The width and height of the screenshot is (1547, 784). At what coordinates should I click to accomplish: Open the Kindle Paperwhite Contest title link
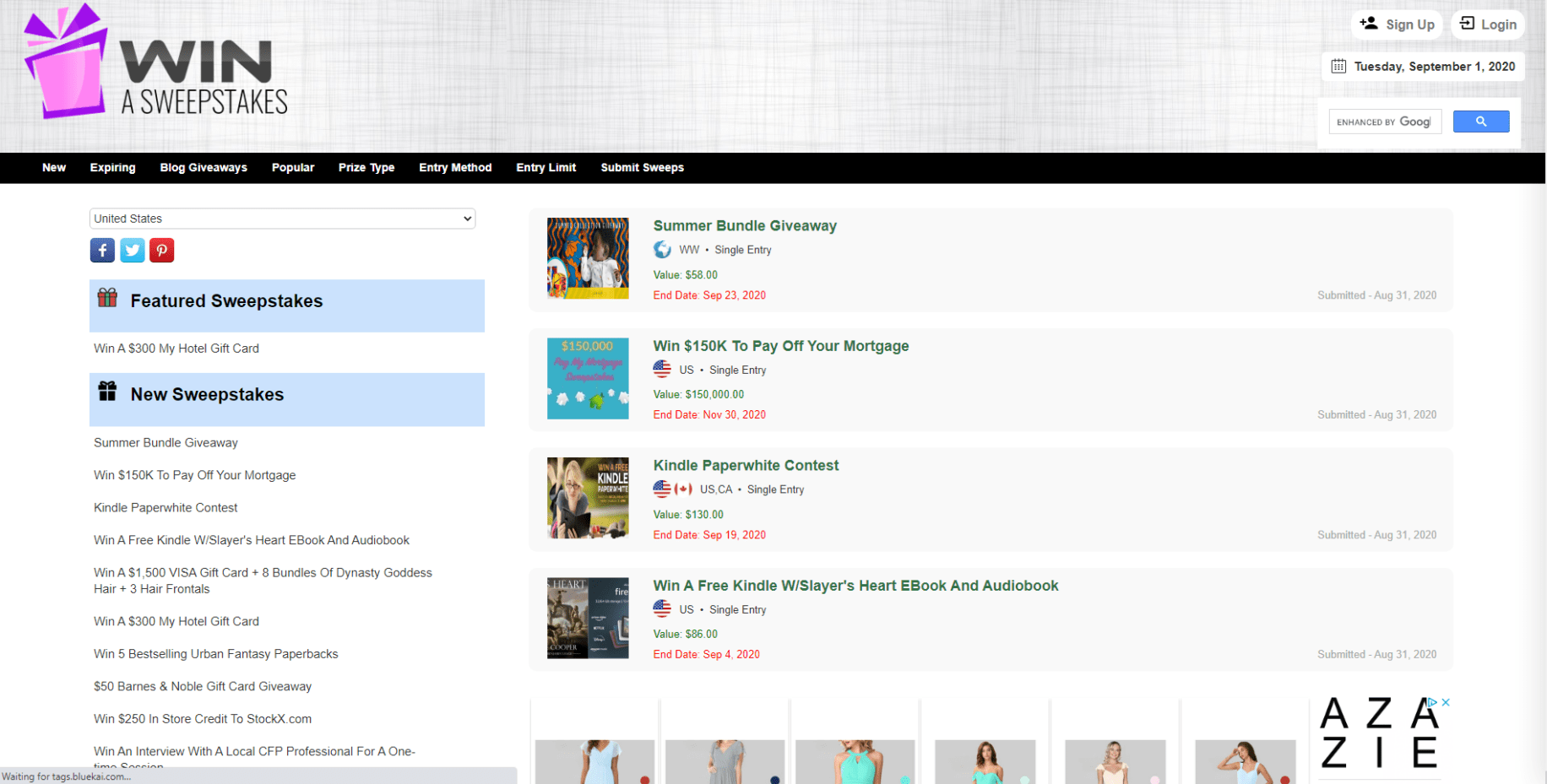(746, 466)
